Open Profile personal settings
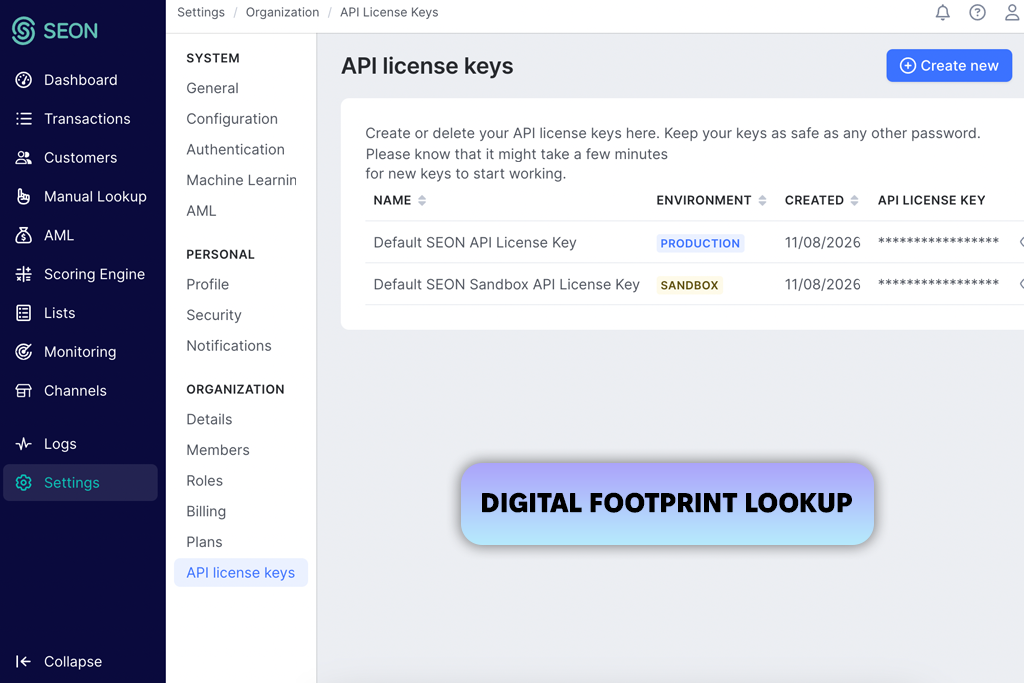Image resolution: width=1024 pixels, height=683 pixels. pos(208,285)
